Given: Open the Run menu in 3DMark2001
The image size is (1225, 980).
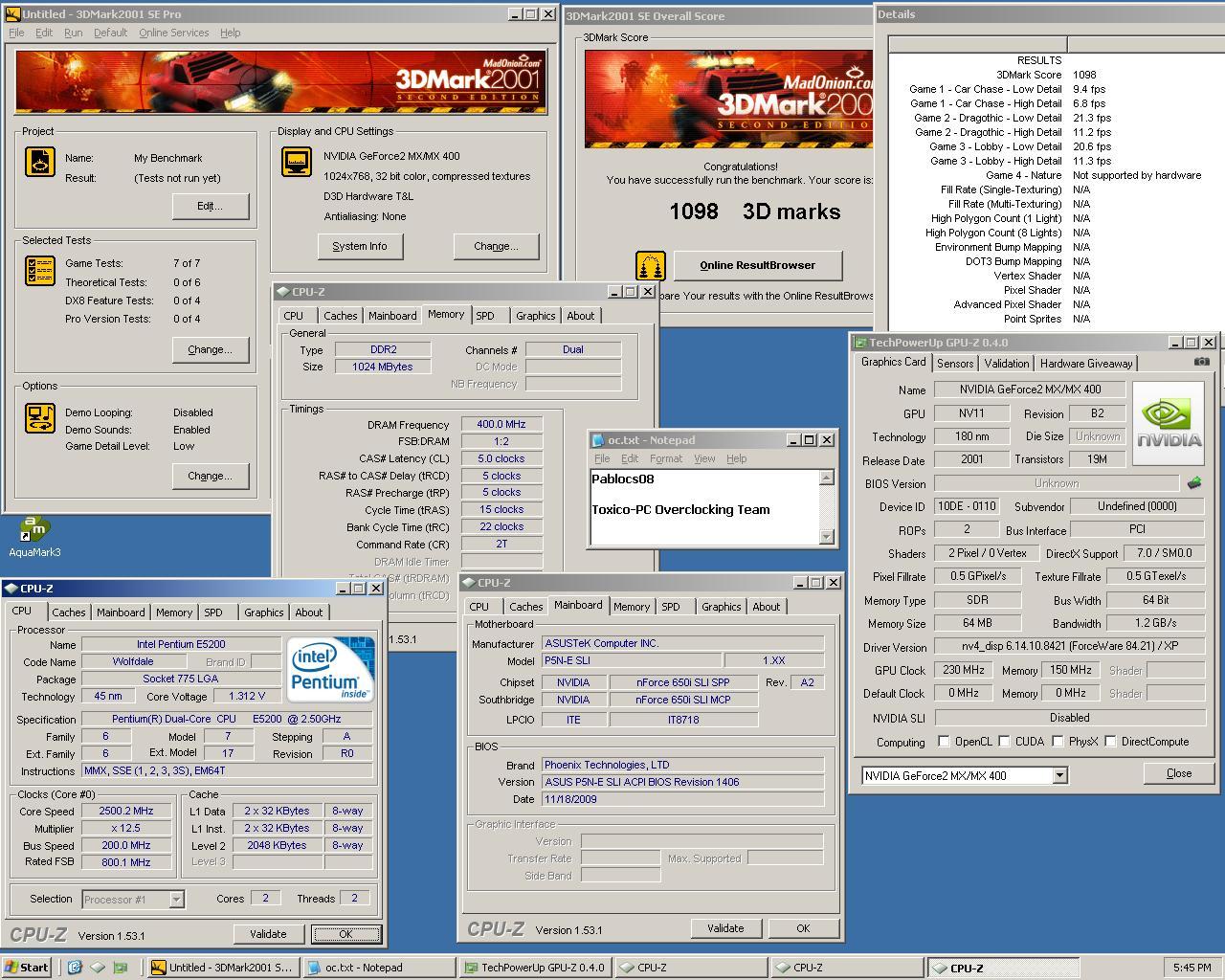Looking at the screenshot, I should [x=73, y=33].
